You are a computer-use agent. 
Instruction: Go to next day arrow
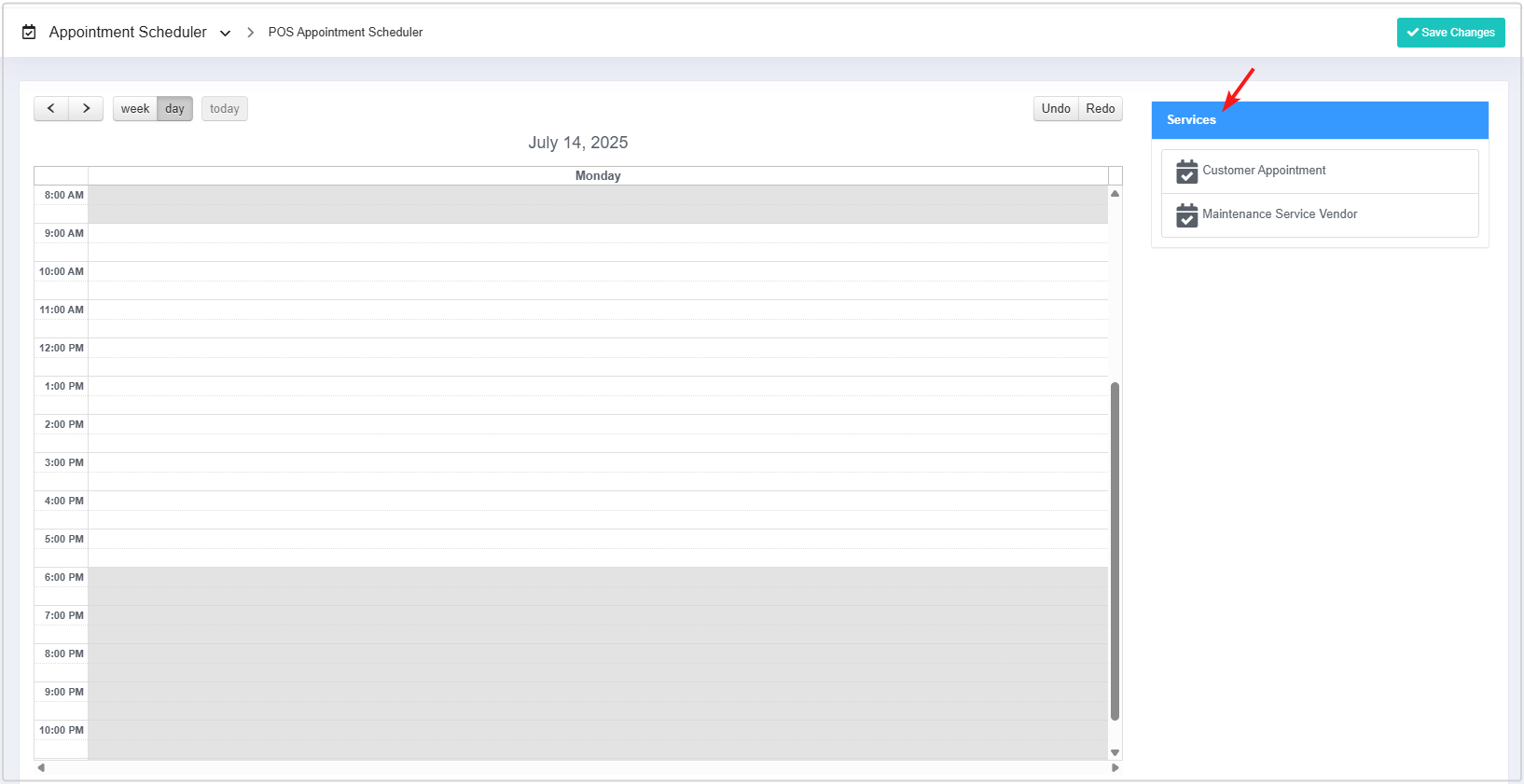[x=86, y=109]
